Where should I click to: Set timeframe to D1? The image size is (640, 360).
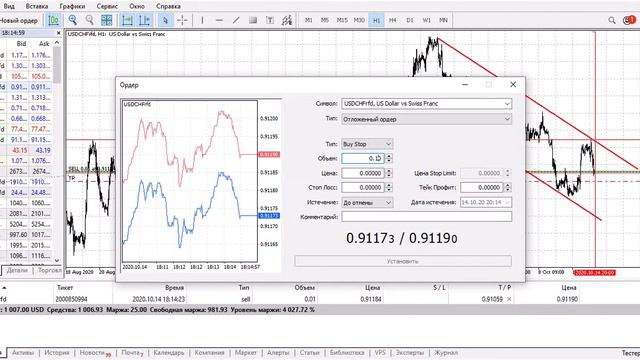[x=409, y=20]
